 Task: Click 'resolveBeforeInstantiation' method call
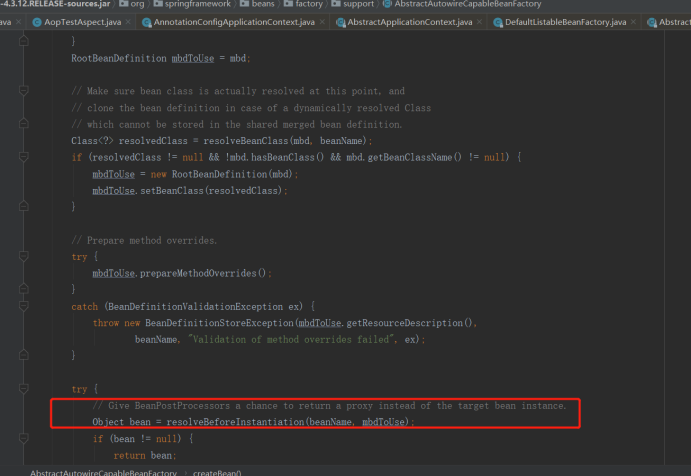coord(235,422)
